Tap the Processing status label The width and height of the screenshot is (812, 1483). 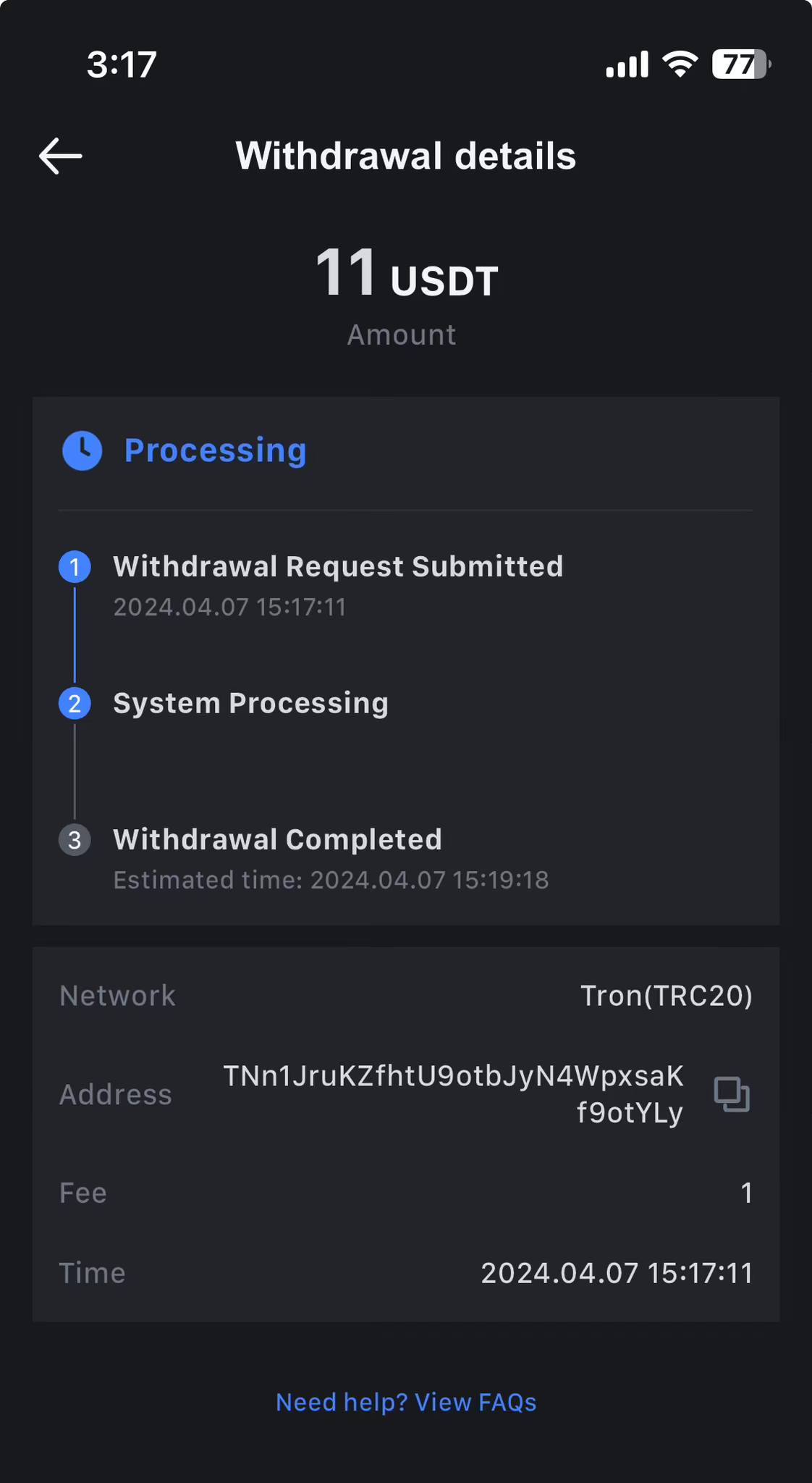216,450
